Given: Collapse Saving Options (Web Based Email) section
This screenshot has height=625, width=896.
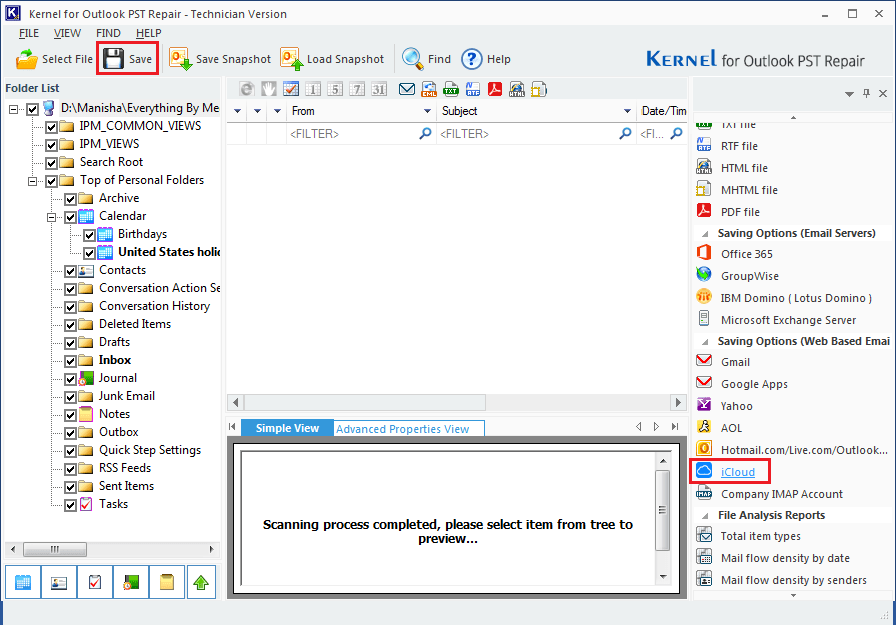Looking at the screenshot, I should [x=706, y=342].
